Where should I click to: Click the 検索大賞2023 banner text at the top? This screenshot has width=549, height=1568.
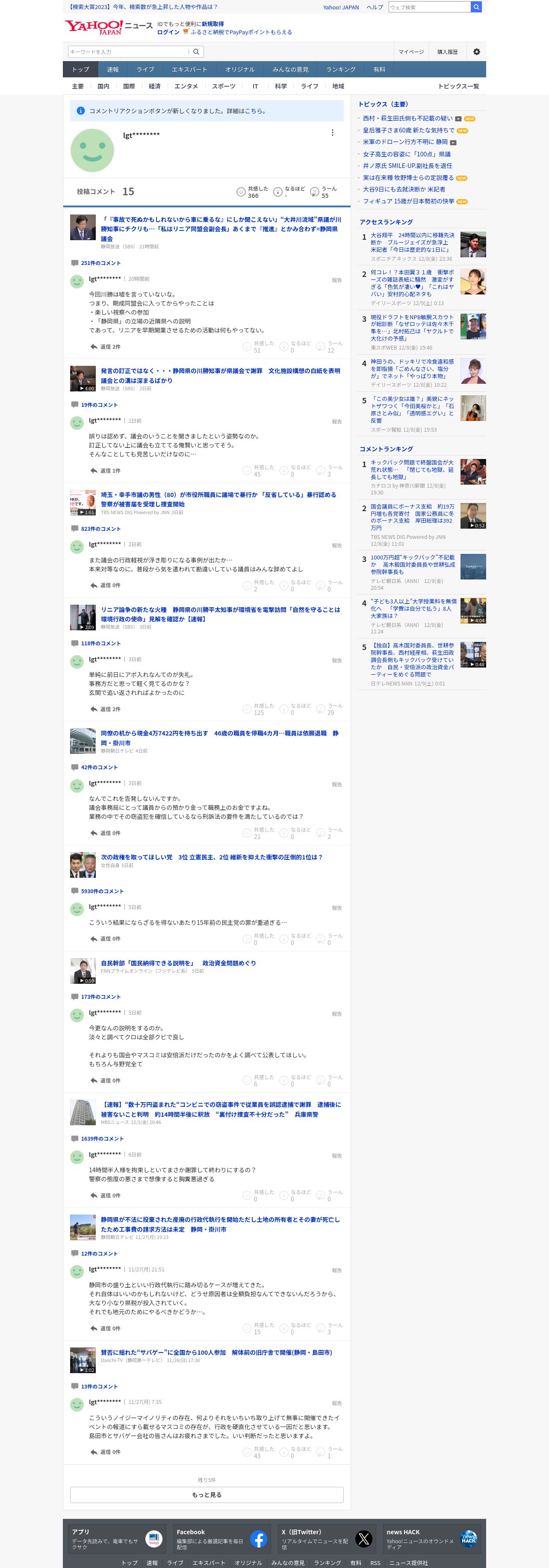tap(143, 7)
